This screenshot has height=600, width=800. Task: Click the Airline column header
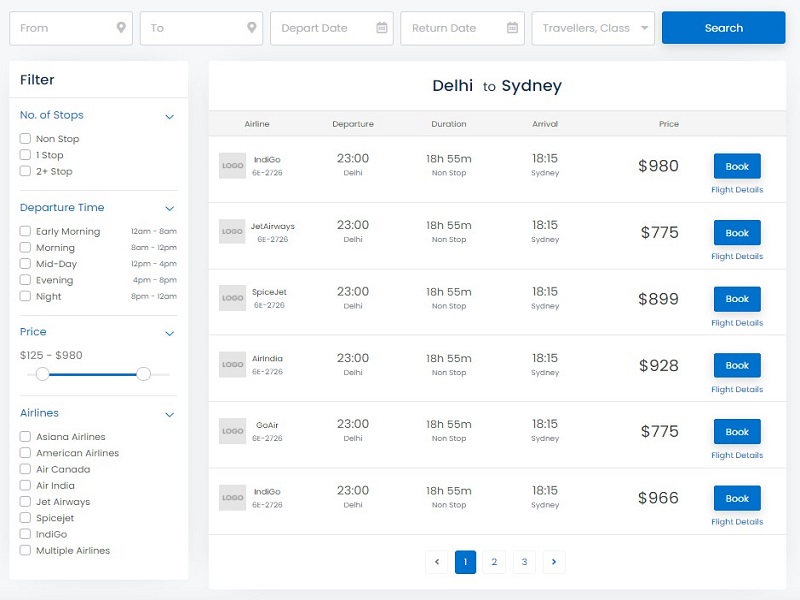(257, 124)
